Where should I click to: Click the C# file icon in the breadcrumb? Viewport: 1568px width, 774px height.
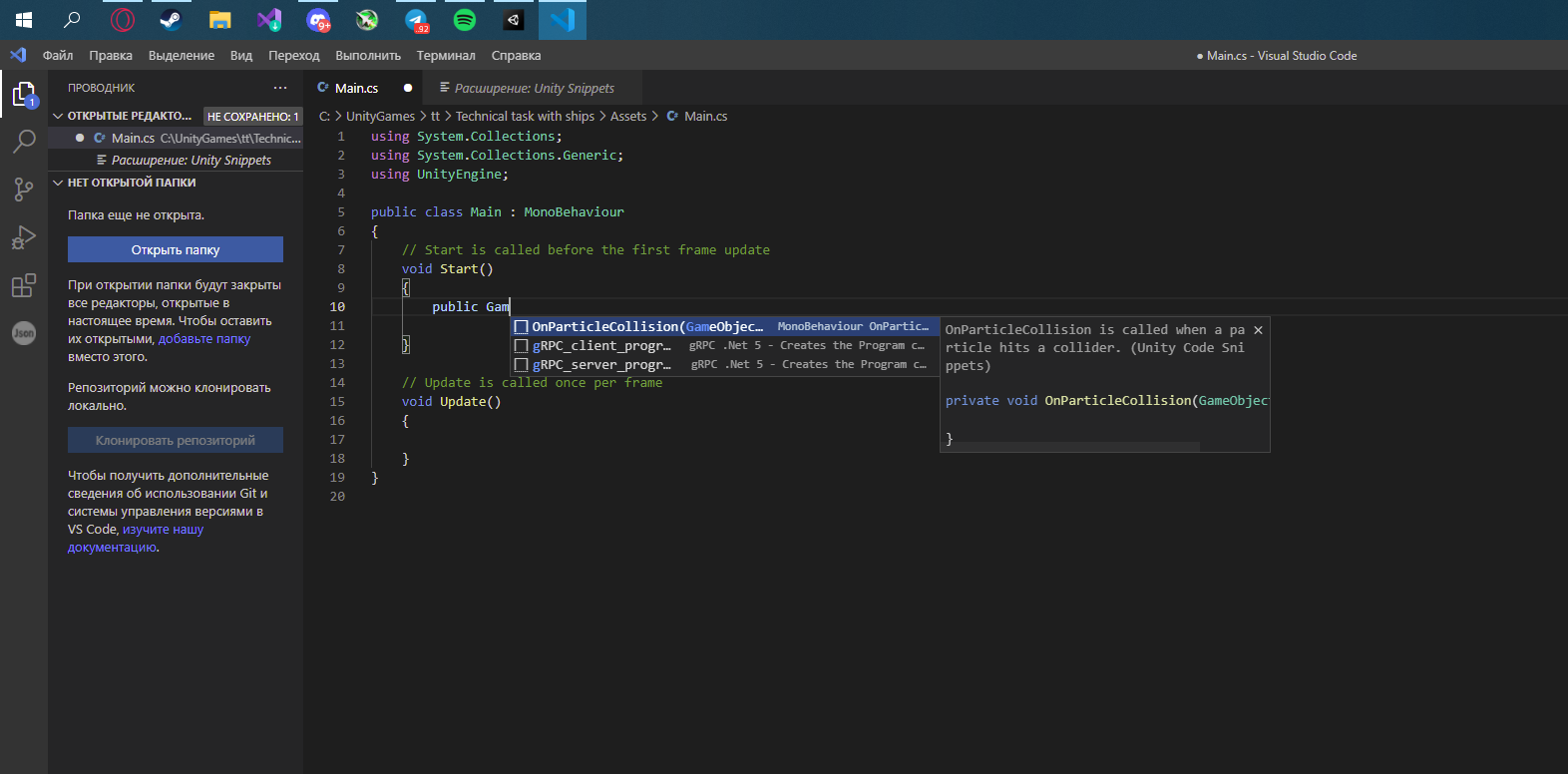point(672,117)
